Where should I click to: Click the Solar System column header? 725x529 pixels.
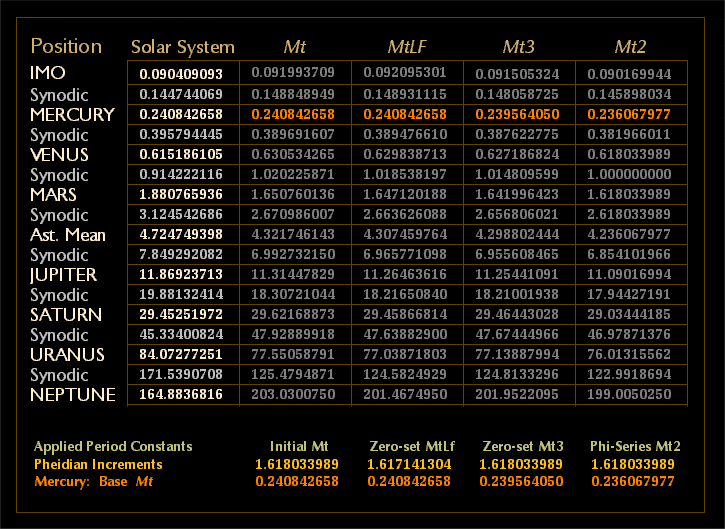pos(183,47)
